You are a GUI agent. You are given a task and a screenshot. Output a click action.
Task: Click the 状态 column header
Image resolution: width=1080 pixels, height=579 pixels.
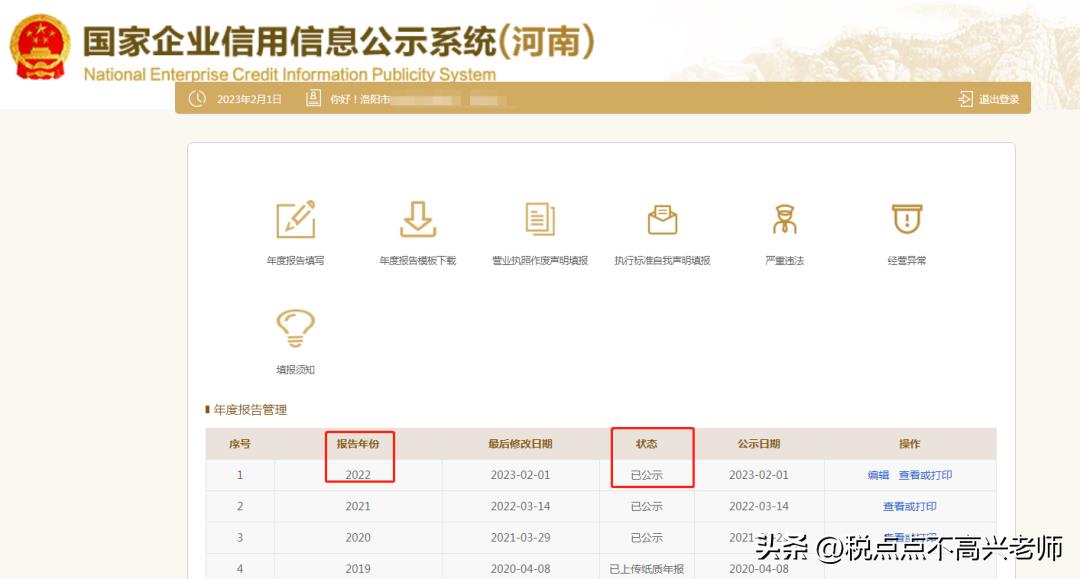coord(646,444)
